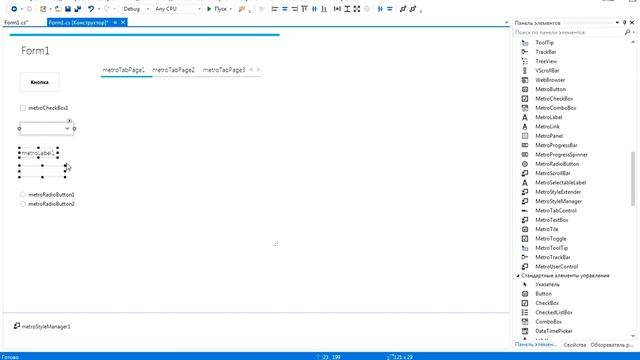Click the Пуск start button
640x360 pixels.
tap(217, 9)
